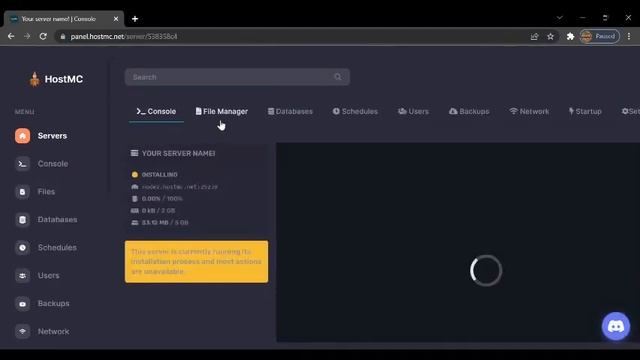Switch to the Startup tab
This screenshot has width=640, height=360.
point(585,111)
